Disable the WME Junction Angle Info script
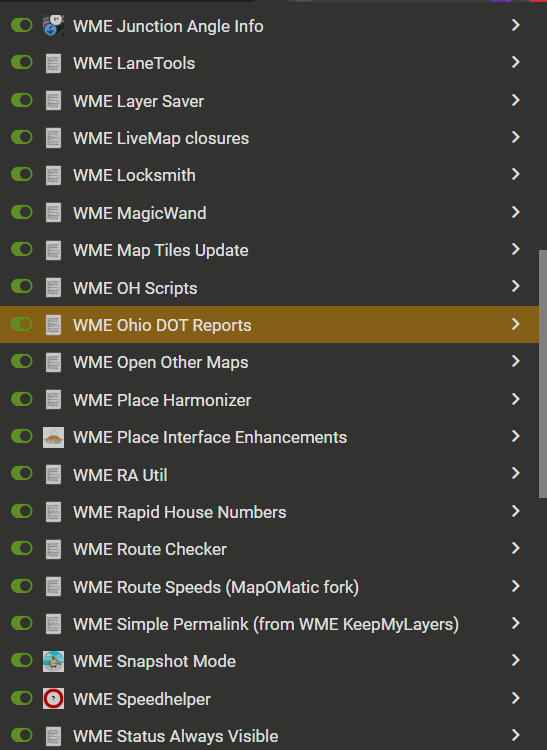 point(22,25)
